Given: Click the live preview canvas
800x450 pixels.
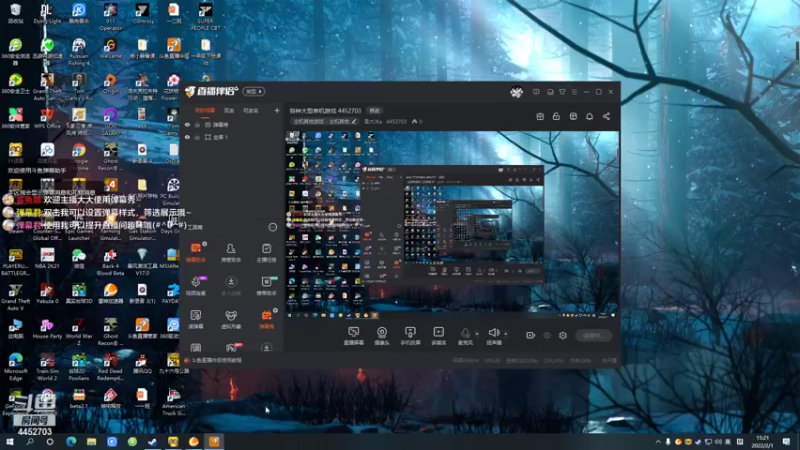Looking at the screenshot, I should (x=452, y=225).
